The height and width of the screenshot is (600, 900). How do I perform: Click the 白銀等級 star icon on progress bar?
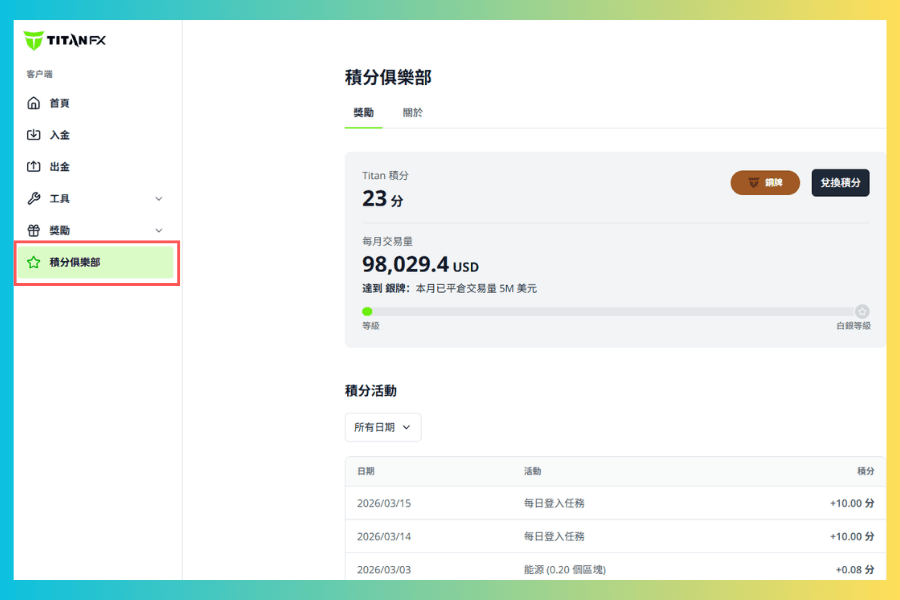coord(862,311)
